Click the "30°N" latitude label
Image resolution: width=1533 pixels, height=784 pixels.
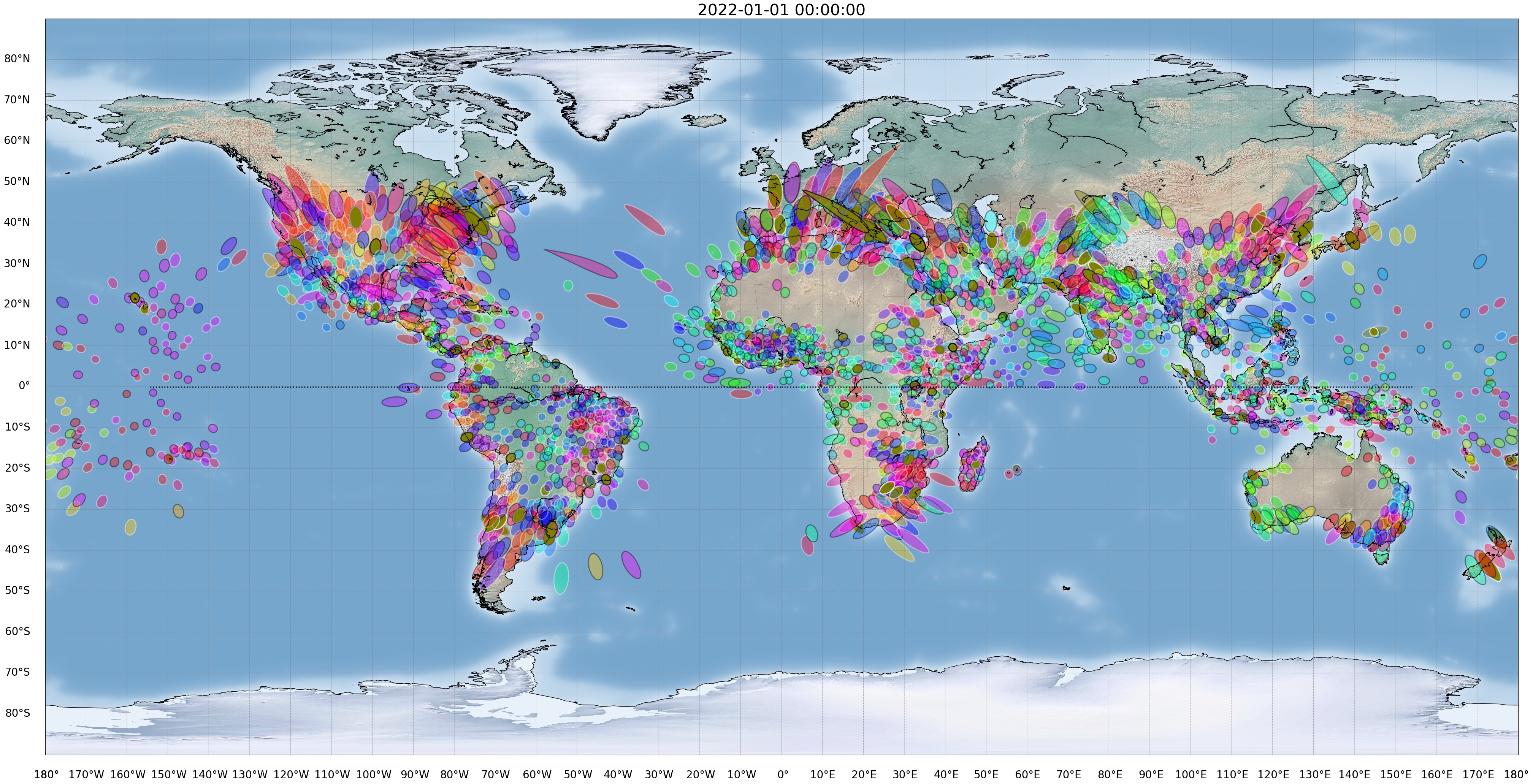tap(17, 263)
